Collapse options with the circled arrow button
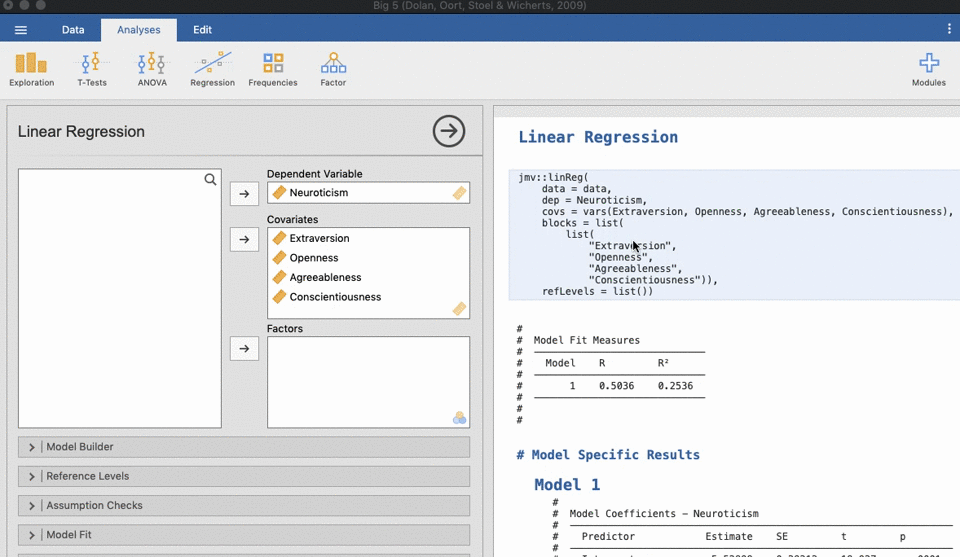The width and height of the screenshot is (960, 557). (449, 131)
